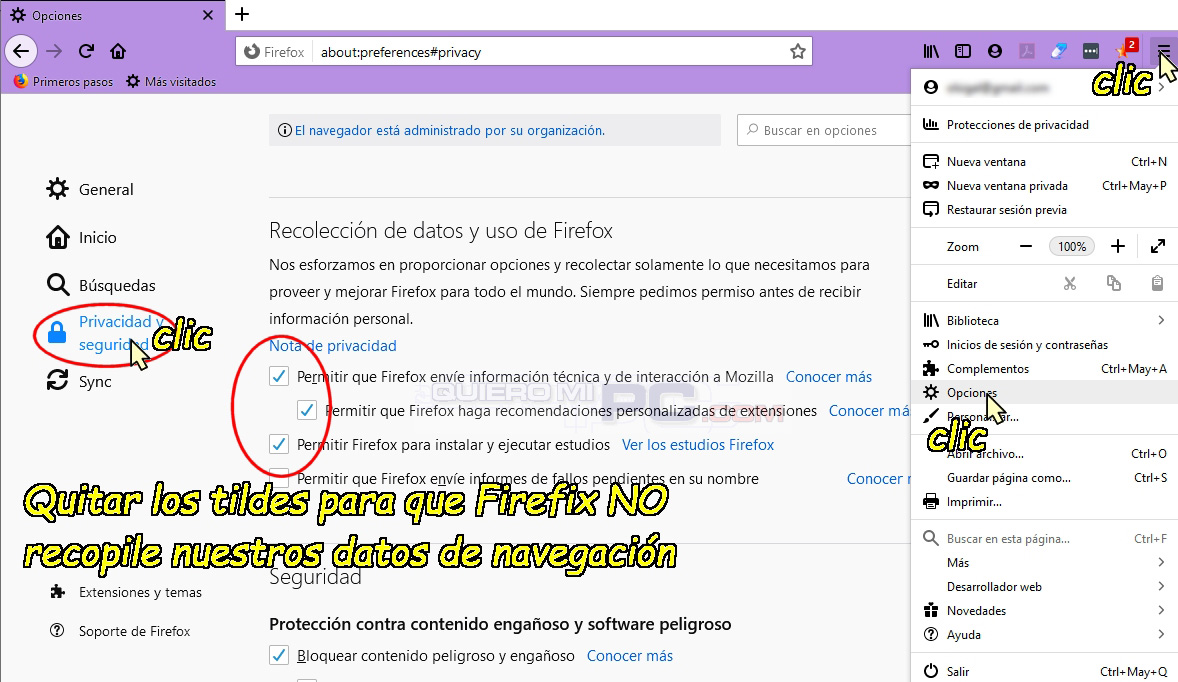This screenshot has height=682, width=1178.
Task: Toggle the sidebars toolbar icon
Action: (962, 51)
